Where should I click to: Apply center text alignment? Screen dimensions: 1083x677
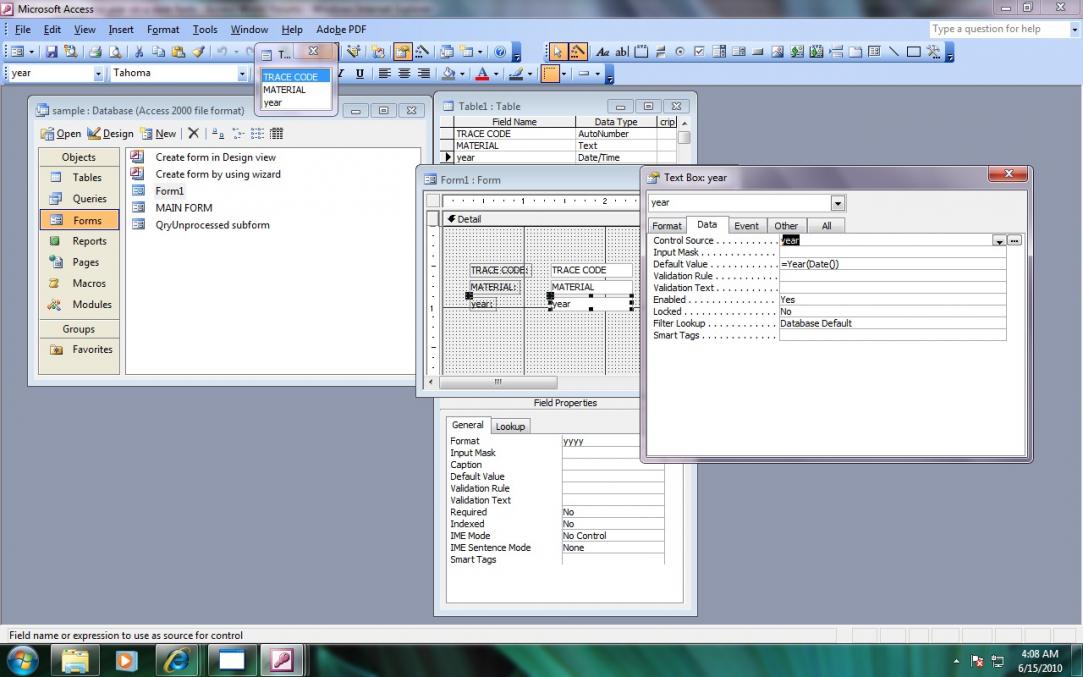(x=404, y=73)
